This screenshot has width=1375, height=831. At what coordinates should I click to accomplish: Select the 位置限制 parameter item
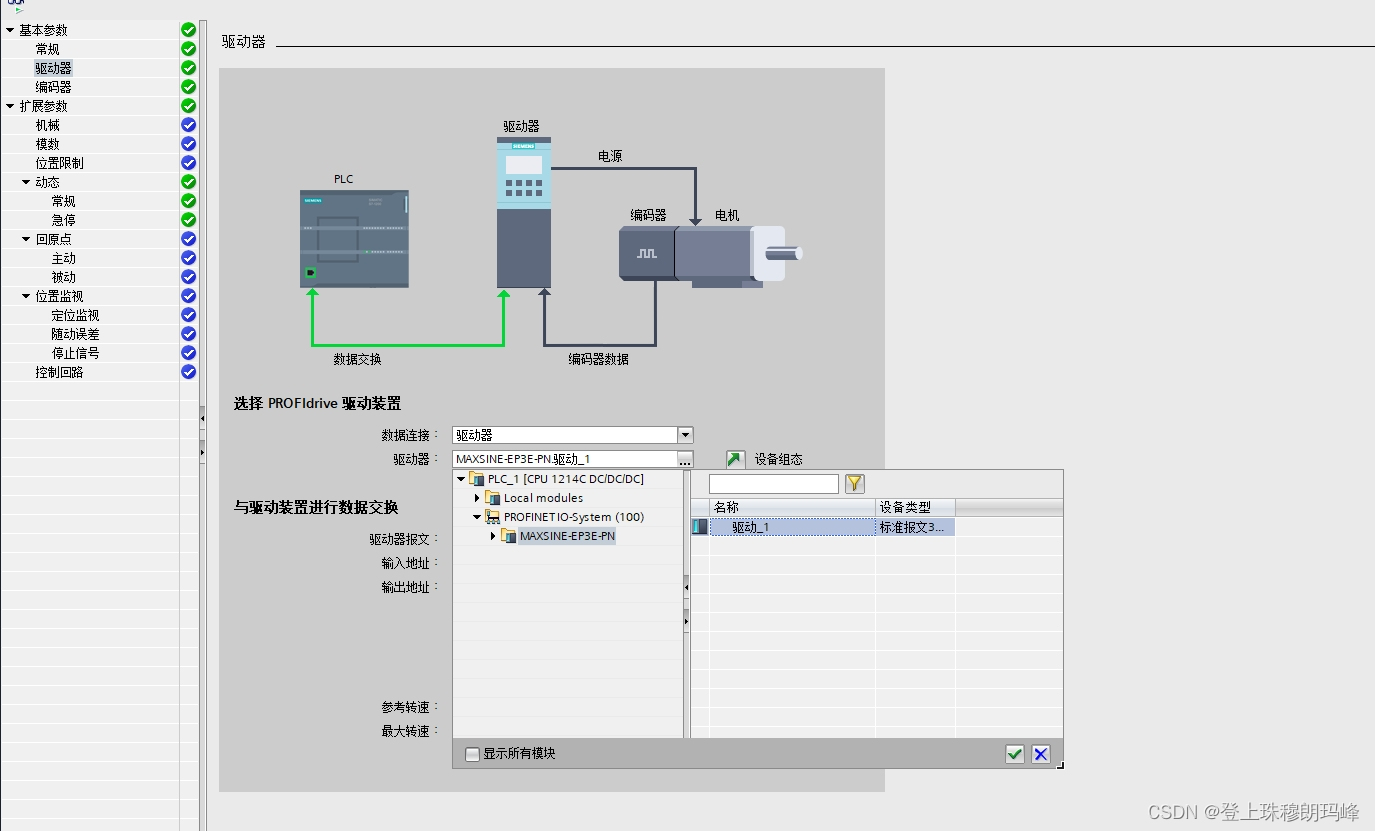tap(59, 163)
